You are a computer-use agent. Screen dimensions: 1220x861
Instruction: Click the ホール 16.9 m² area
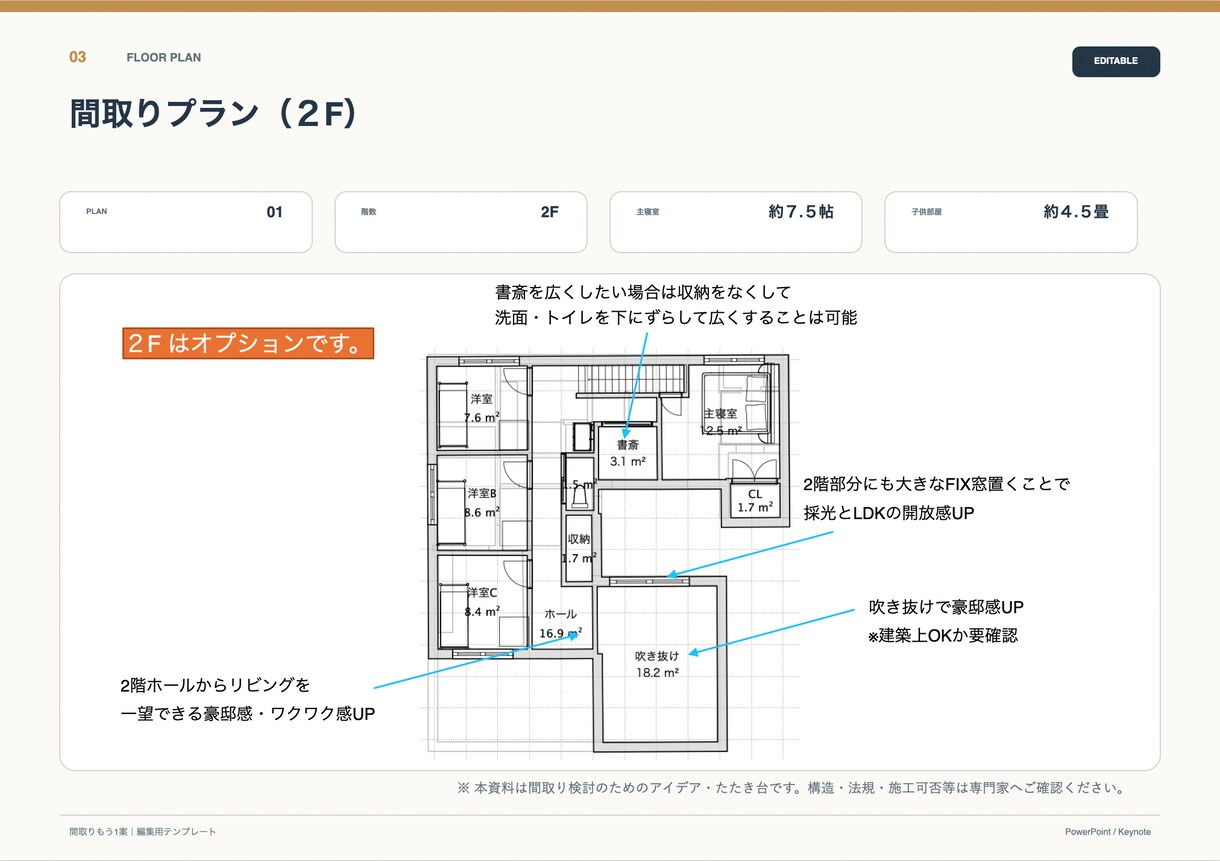click(x=560, y=623)
